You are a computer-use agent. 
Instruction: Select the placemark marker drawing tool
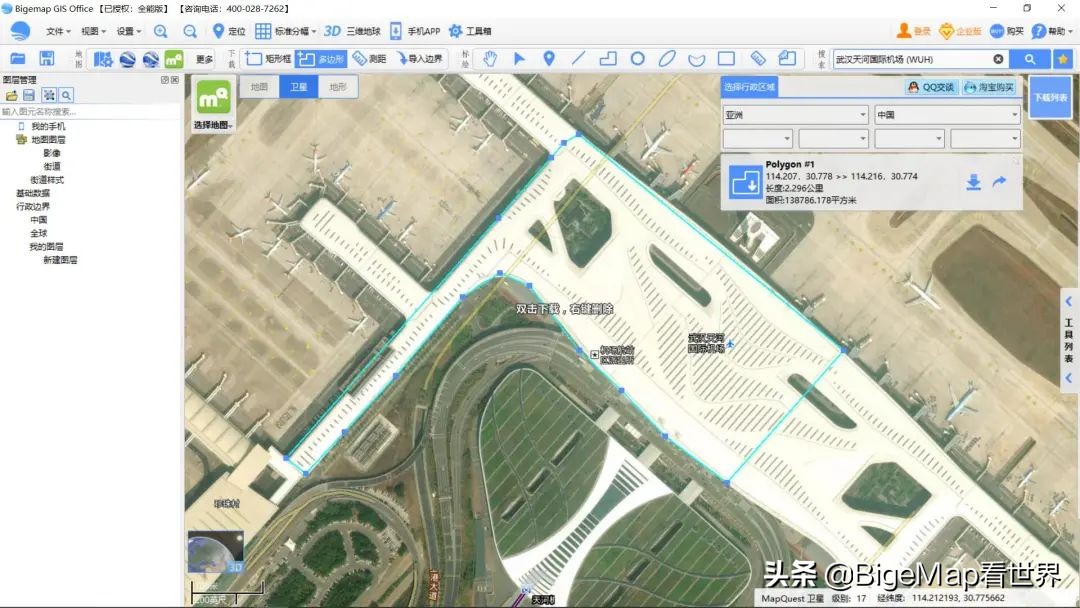[548, 58]
